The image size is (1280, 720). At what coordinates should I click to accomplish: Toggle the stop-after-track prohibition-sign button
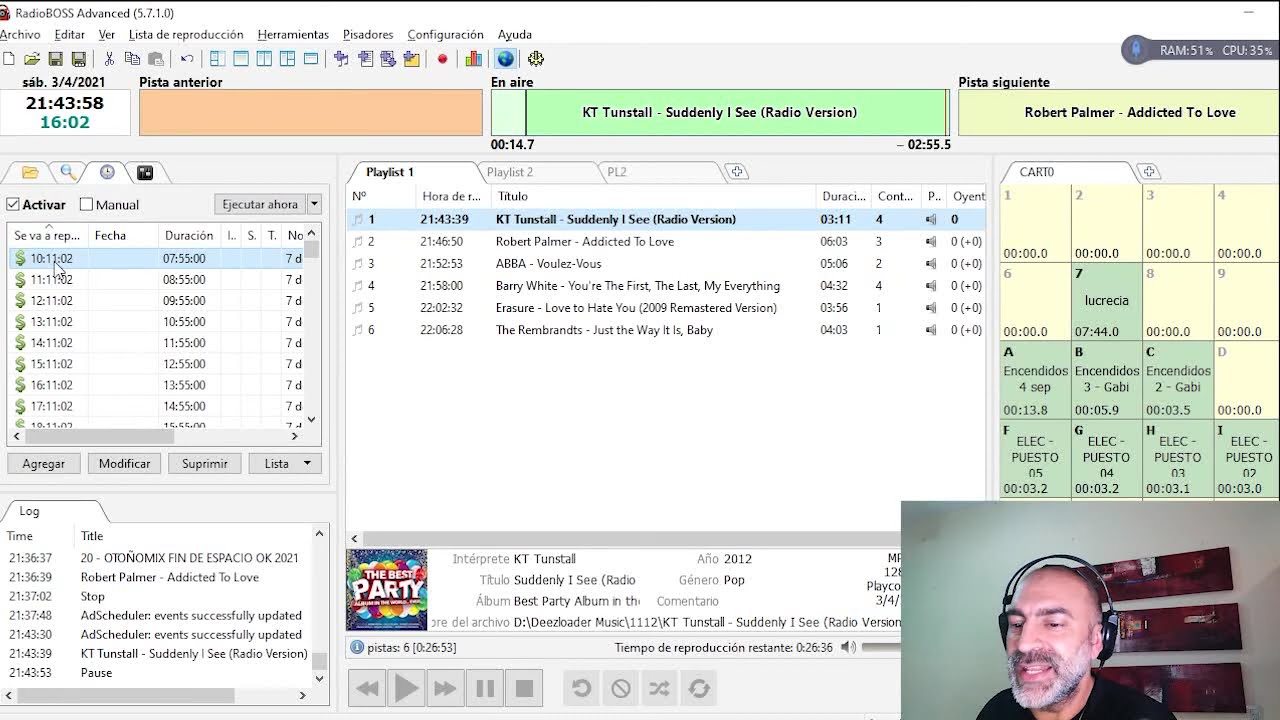(620, 688)
